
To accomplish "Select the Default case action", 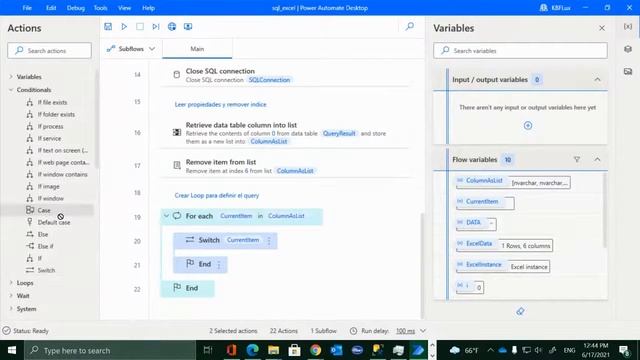I will click(53, 222).
